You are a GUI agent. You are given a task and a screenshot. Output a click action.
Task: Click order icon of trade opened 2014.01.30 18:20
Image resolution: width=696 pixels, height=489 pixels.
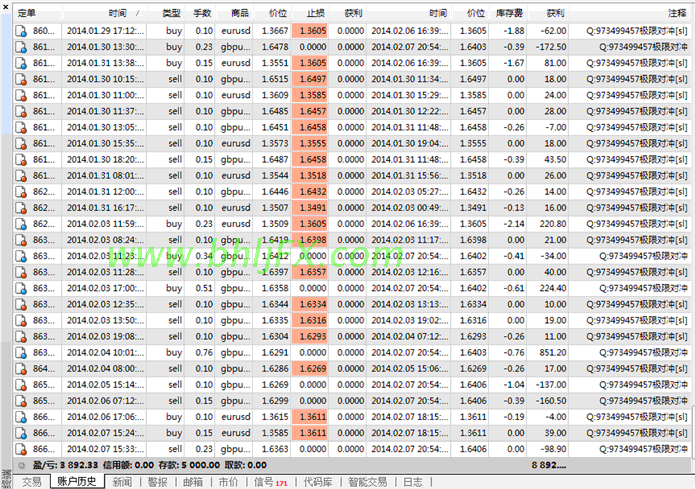point(21,160)
